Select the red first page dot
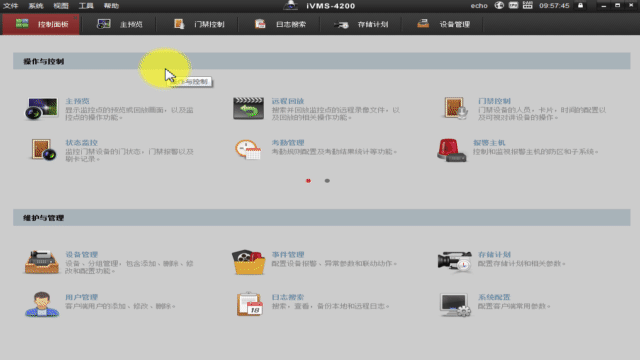 point(308,181)
